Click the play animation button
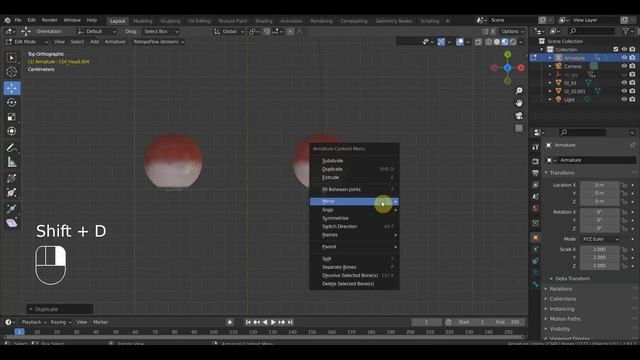Viewport: 640px width, 360px height. (273, 322)
